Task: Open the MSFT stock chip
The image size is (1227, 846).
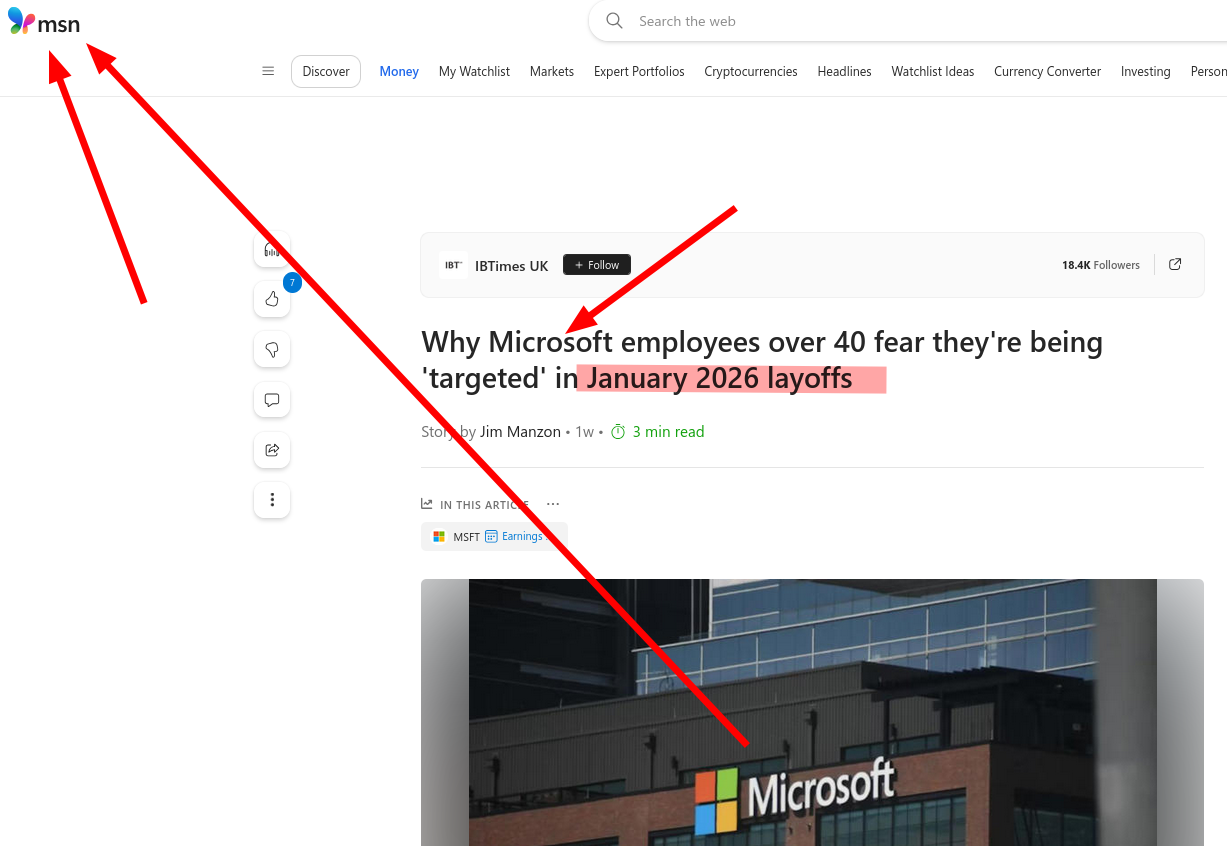Action: tap(457, 537)
